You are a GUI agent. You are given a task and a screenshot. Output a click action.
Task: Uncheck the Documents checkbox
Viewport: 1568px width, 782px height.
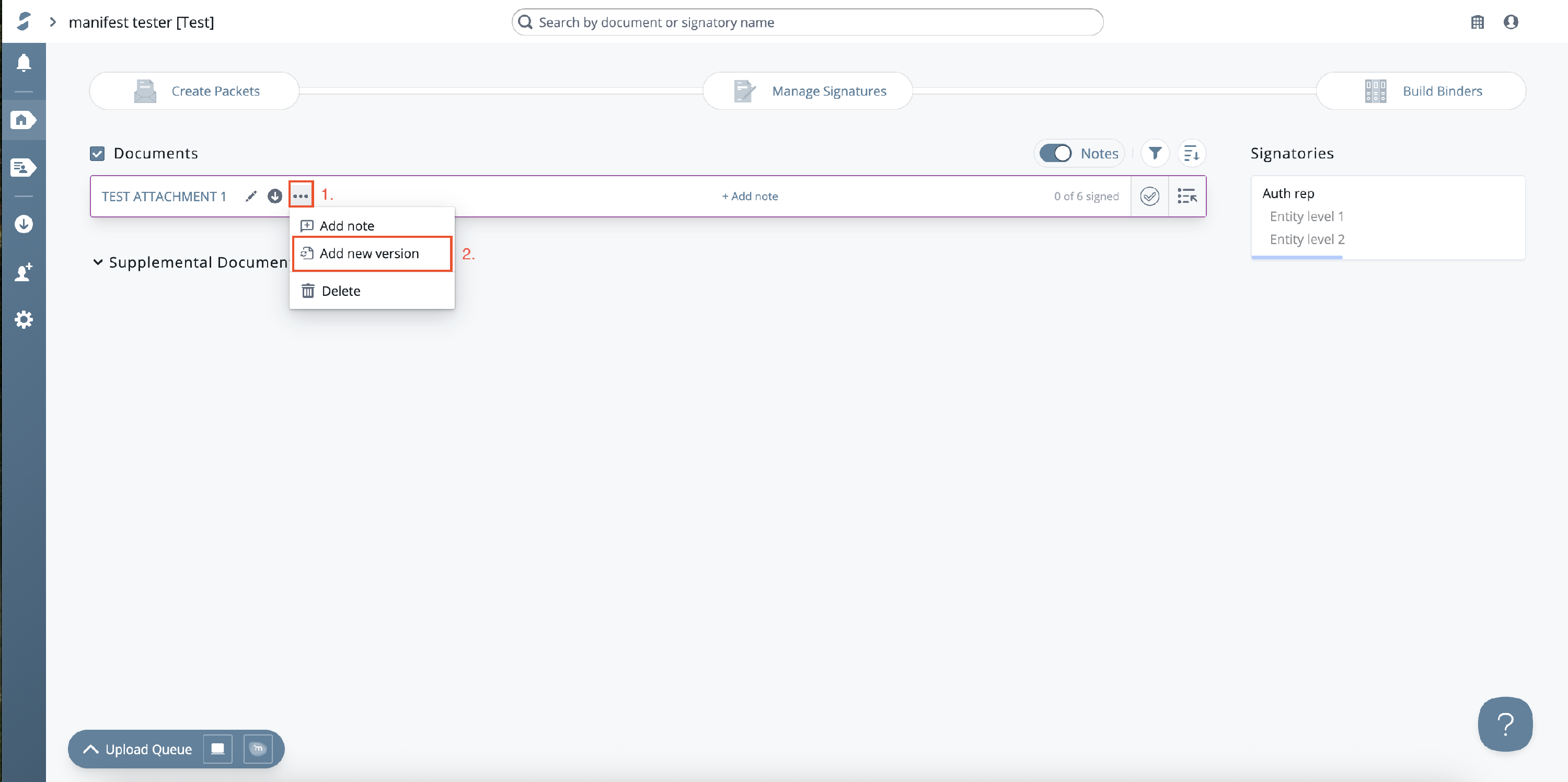pos(97,153)
